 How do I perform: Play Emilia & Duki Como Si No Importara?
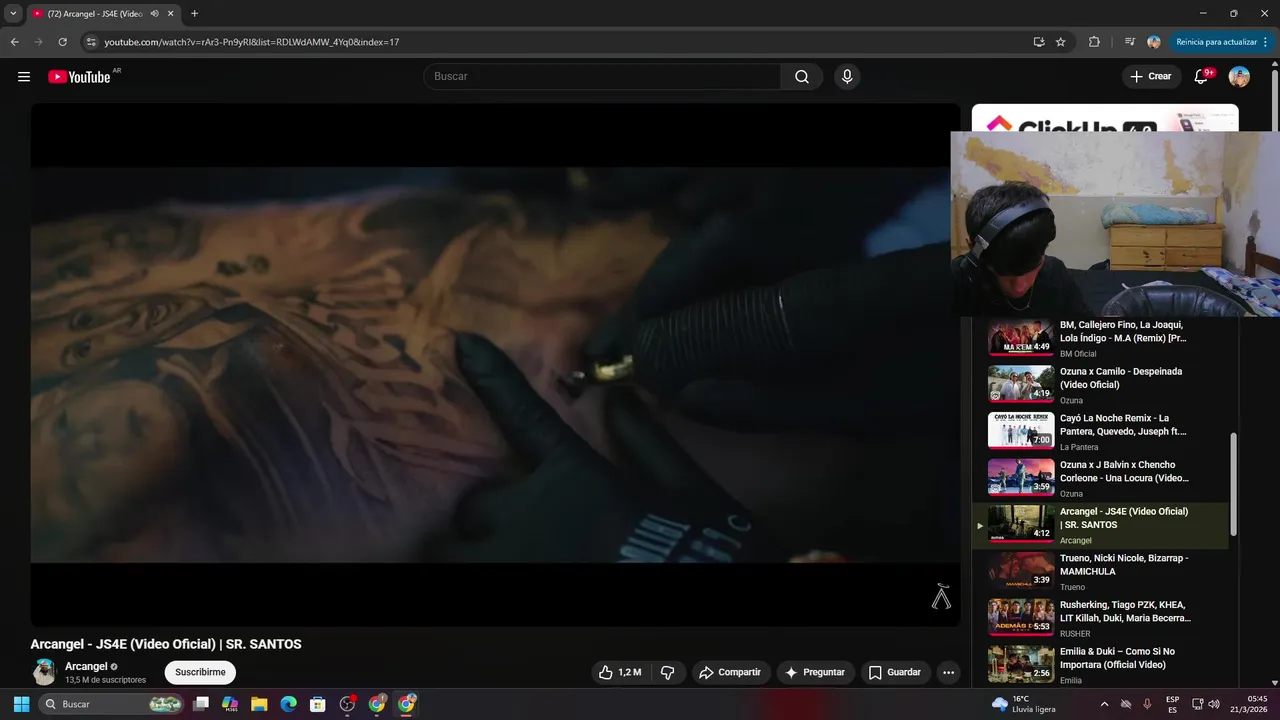point(1100,665)
